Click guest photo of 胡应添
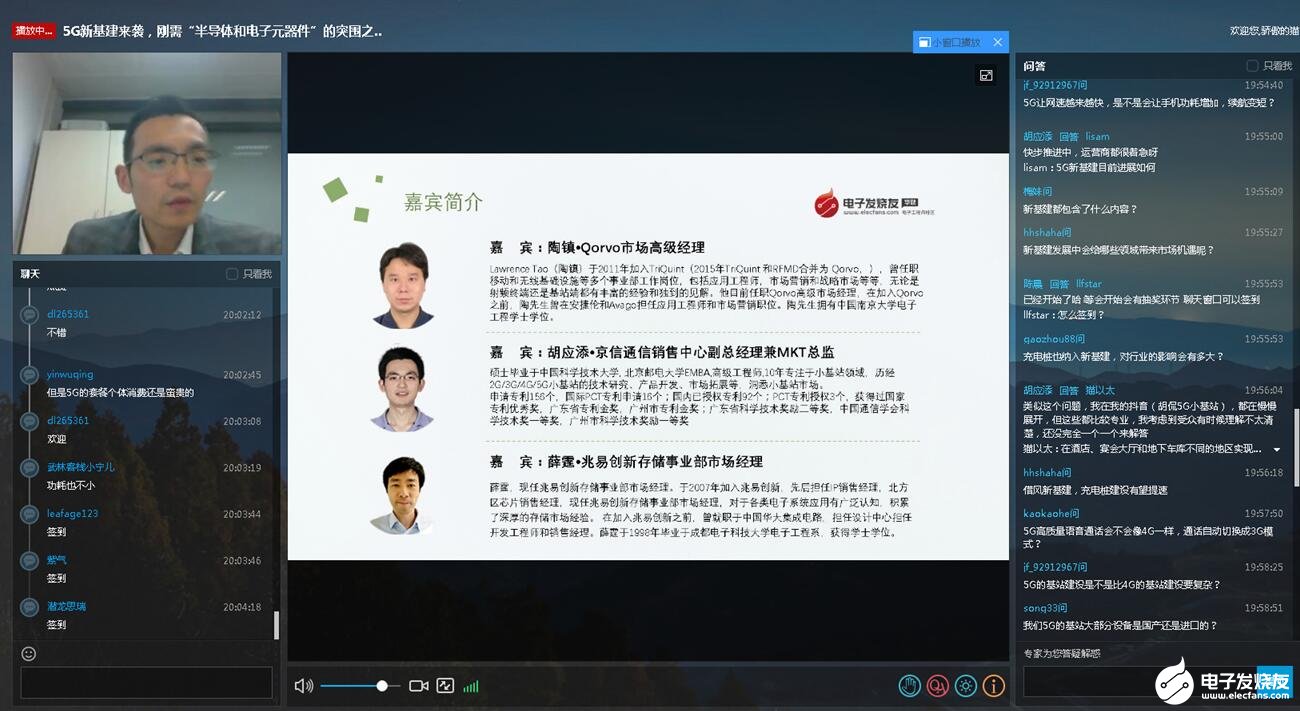Viewport: 1300px width, 711px height. pyautogui.click(x=403, y=388)
